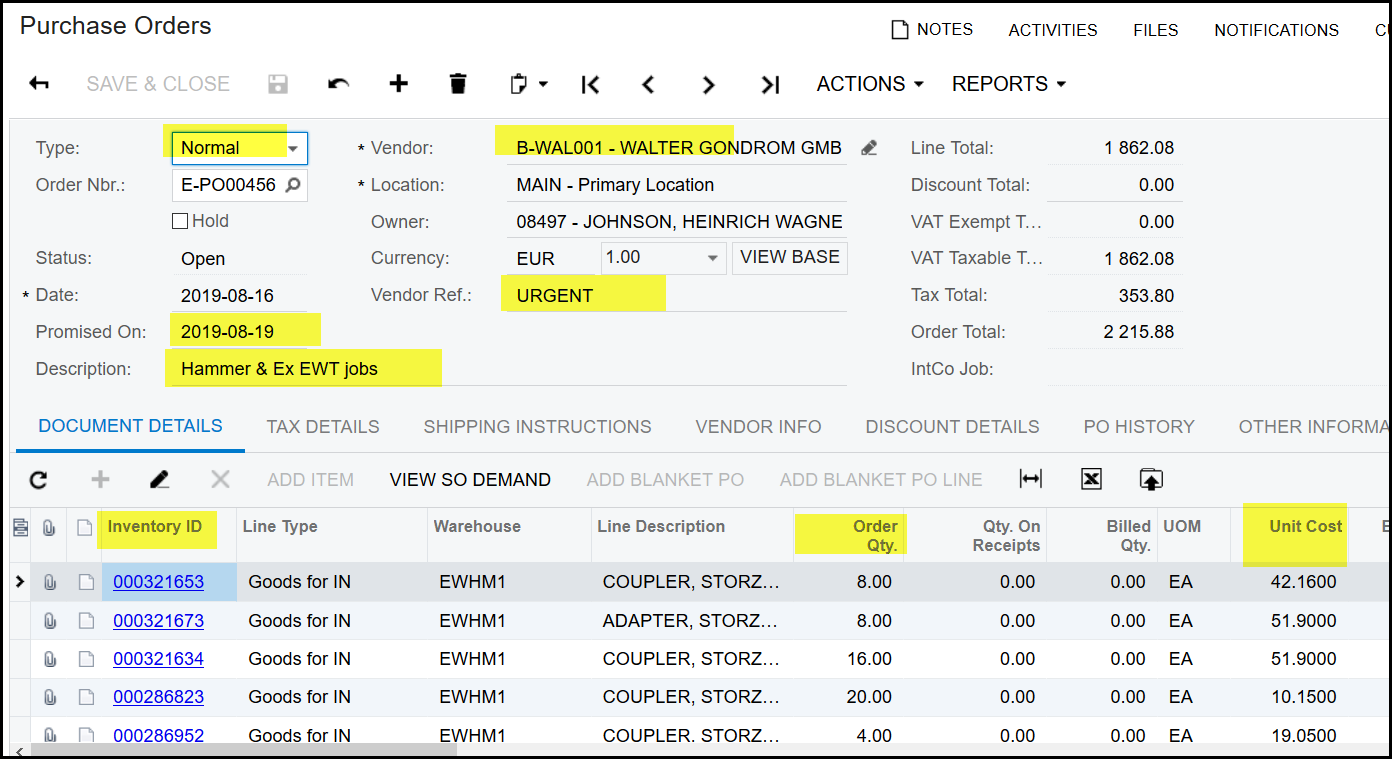Click the fit-to-columns width icon
This screenshot has width=1392, height=759.
click(1030, 479)
